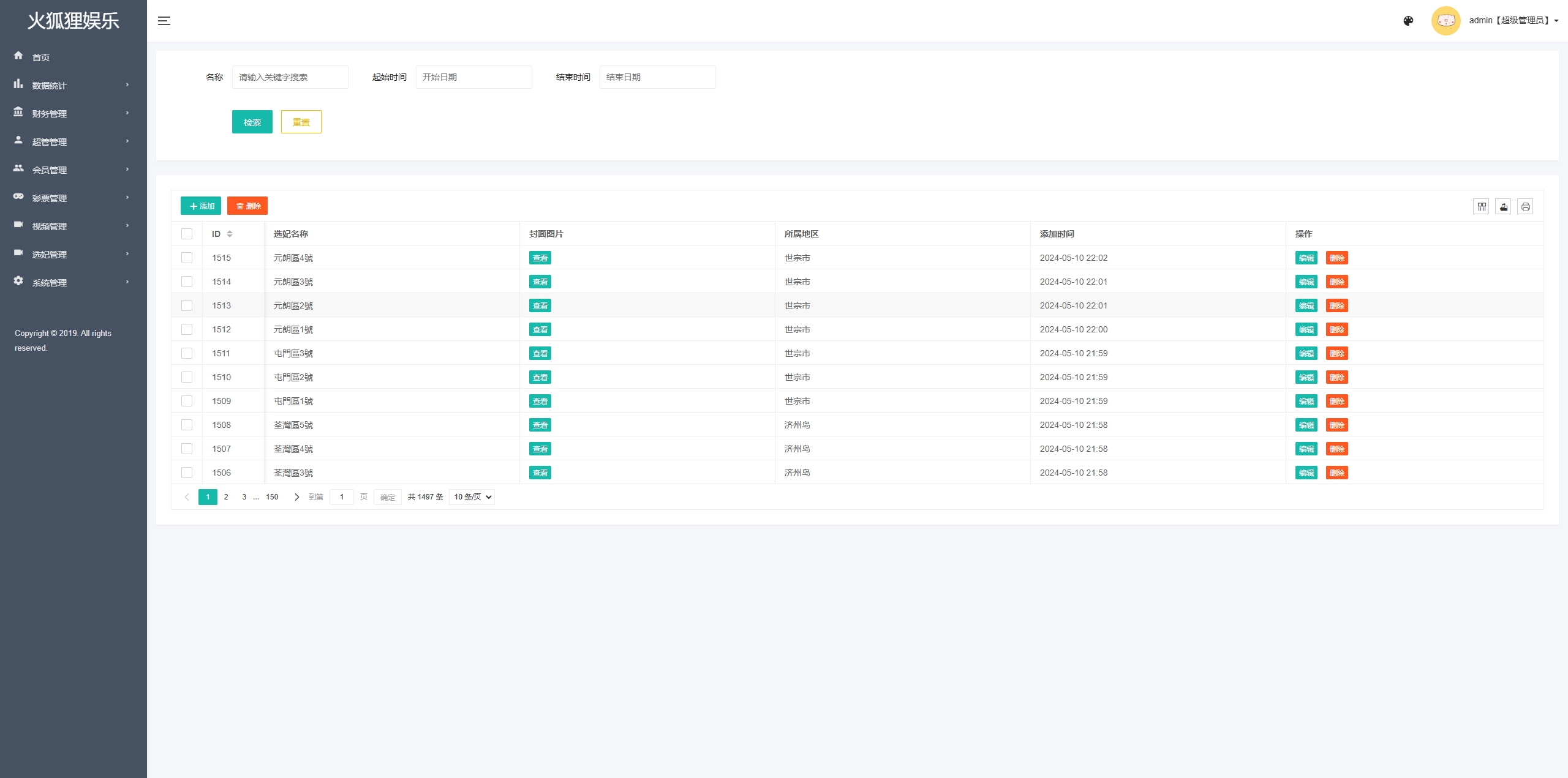
Task: Click the print table icon
Action: [1525, 207]
